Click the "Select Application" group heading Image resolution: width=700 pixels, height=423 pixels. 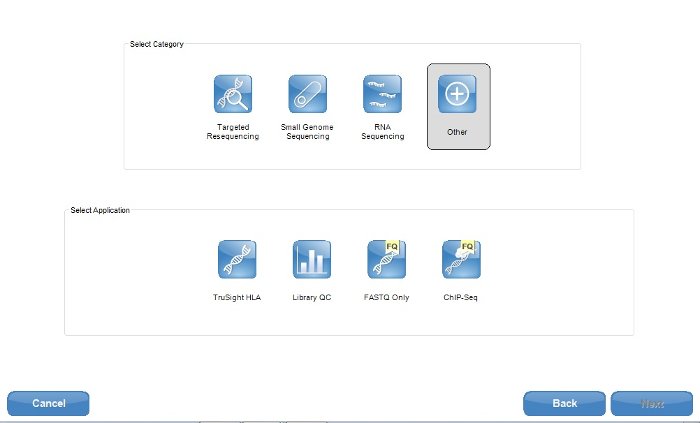click(100, 211)
